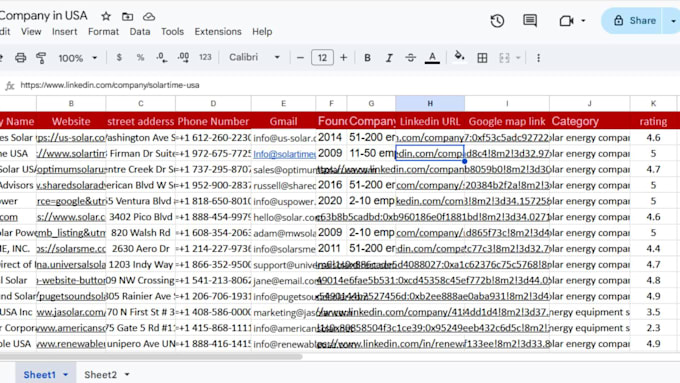Select the rating cell 3.5
Image resolution: width=680 pixels, height=383 pixels.
click(653, 312)
